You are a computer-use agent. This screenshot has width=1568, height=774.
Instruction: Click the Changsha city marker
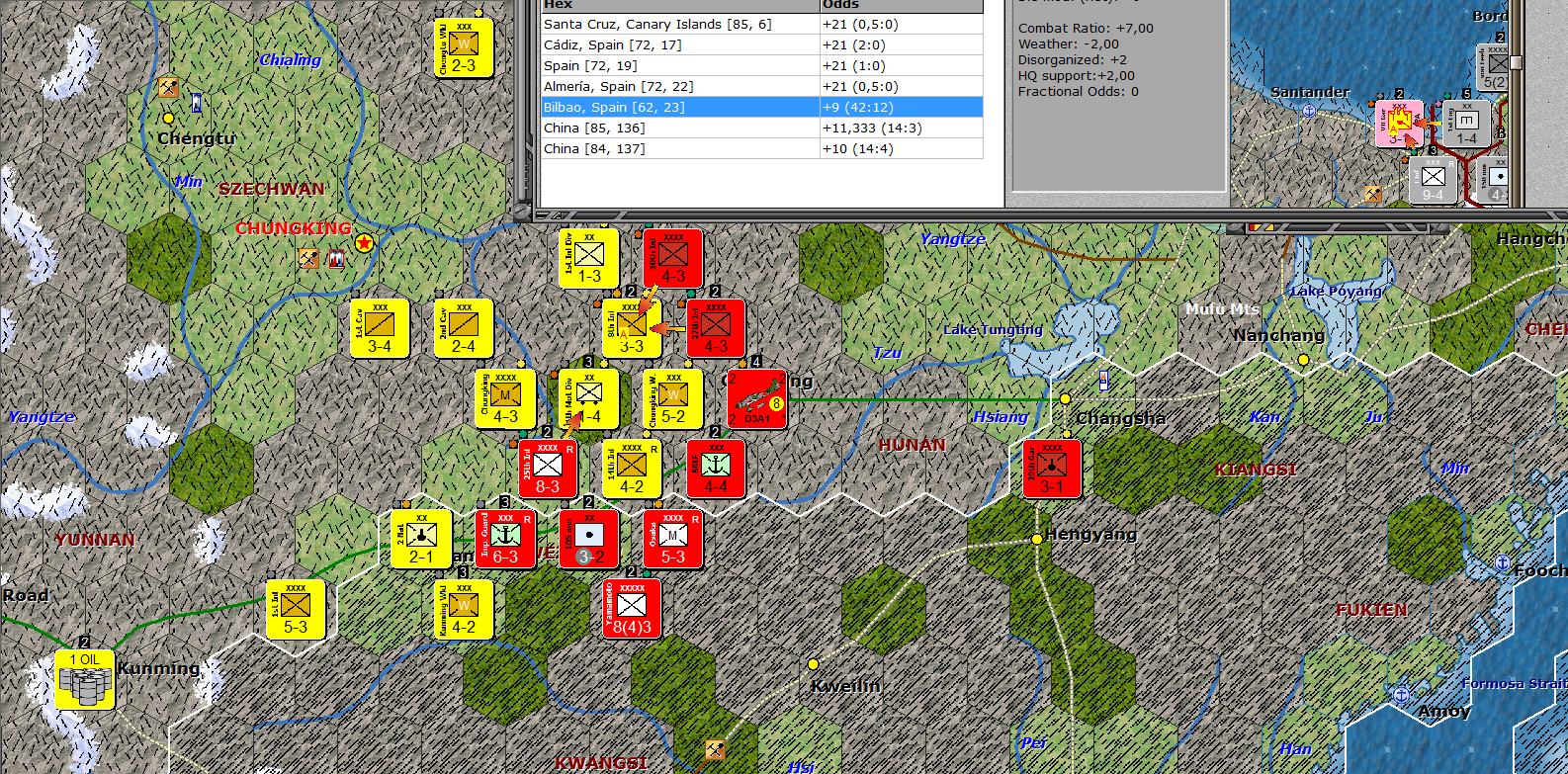coord(1065,398)
